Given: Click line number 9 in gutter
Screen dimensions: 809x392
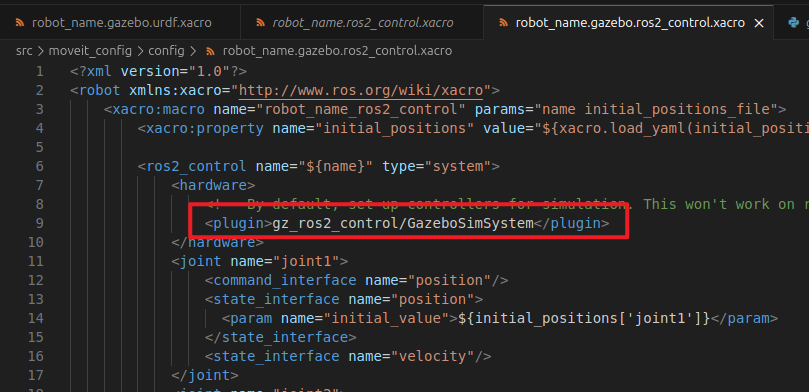Looking at the screenshot, I should 40,223.
